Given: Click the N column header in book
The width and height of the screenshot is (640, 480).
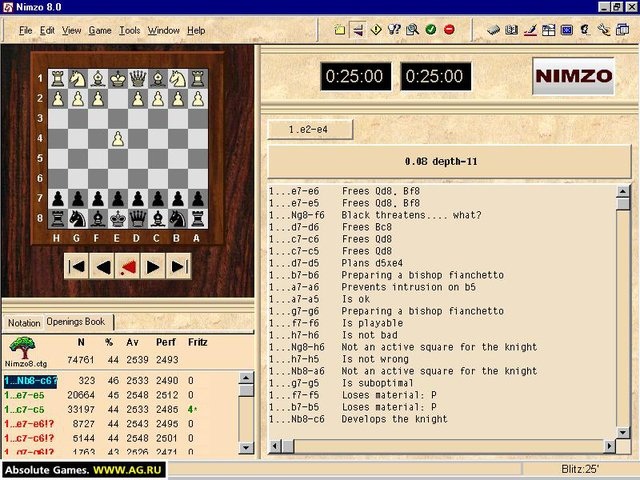Looking at the screenshot, I should tap(81, 342).
